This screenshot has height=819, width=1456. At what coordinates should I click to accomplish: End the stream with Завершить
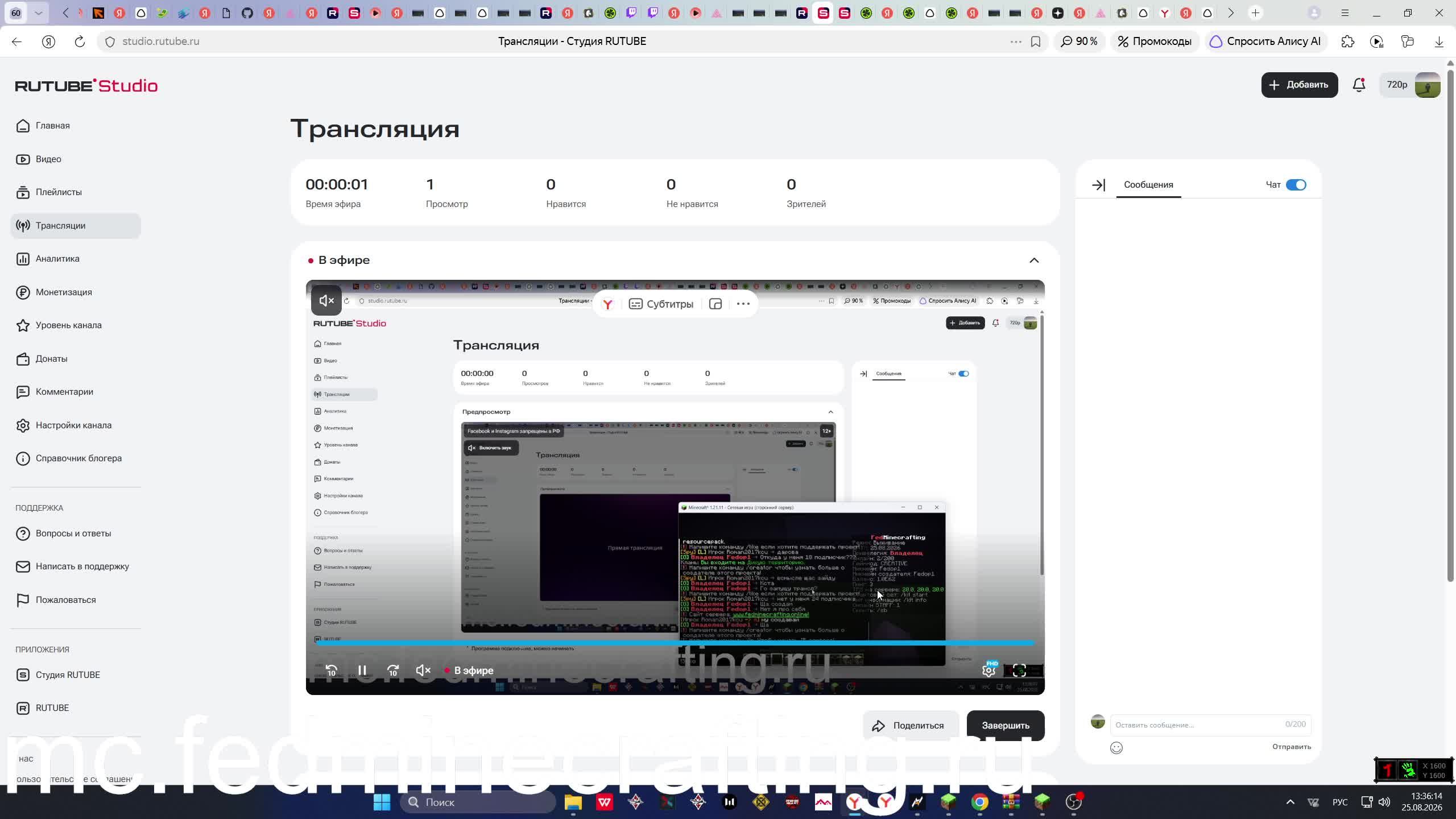click(x=1006, y=726)
